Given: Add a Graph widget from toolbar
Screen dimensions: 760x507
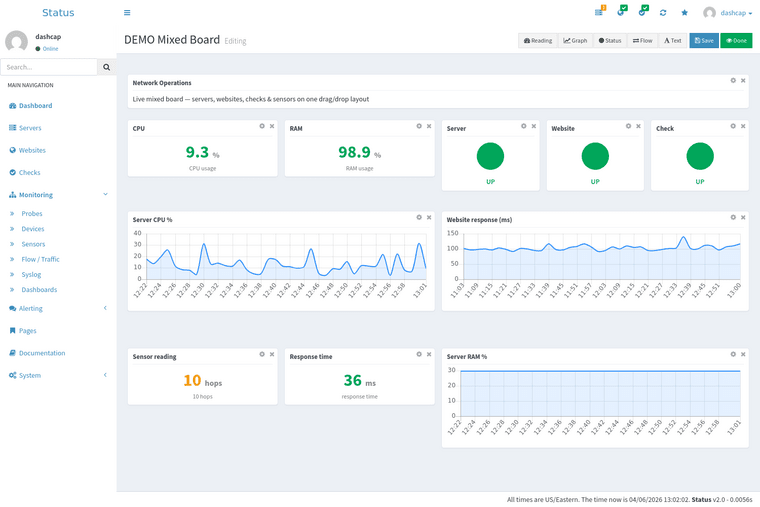Looking at the screenshot, I should click(x=575, y=41).
